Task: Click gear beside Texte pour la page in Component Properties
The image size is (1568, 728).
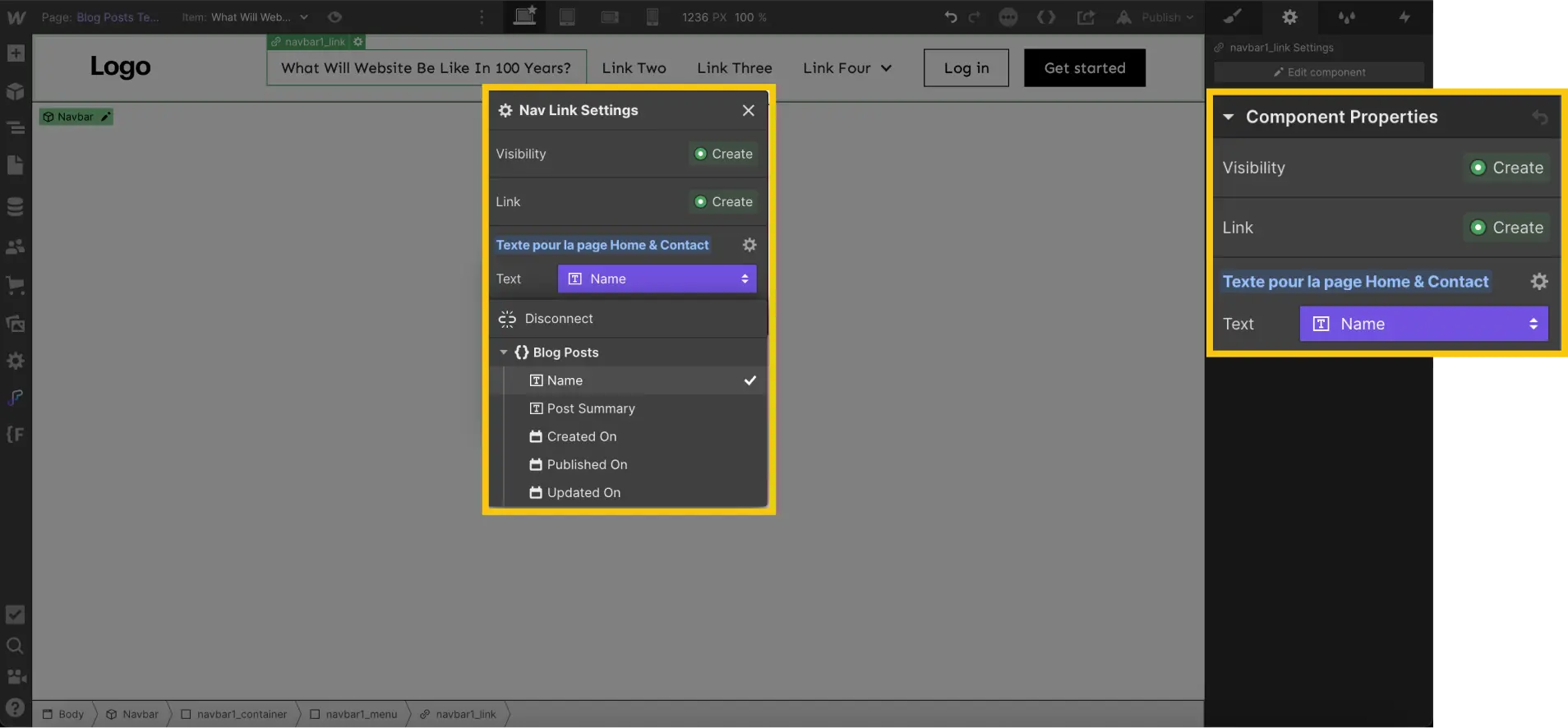Action: [1539, 282]
